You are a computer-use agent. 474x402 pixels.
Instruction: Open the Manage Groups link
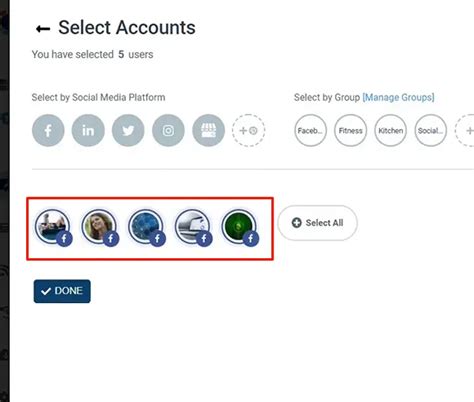[x=398, y=97]
